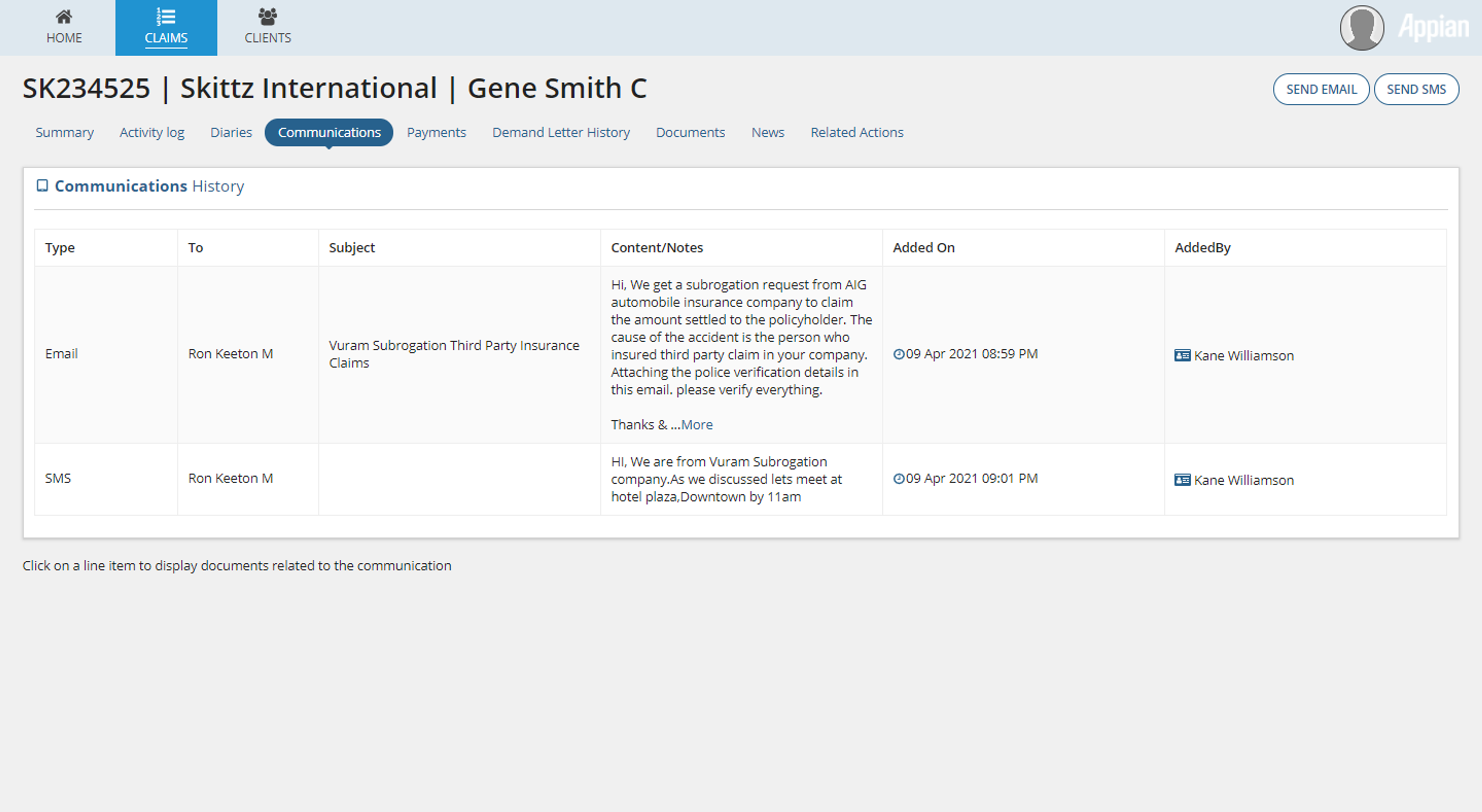Click user card icon in SMS row
1482x812 pixels.
1182,480
